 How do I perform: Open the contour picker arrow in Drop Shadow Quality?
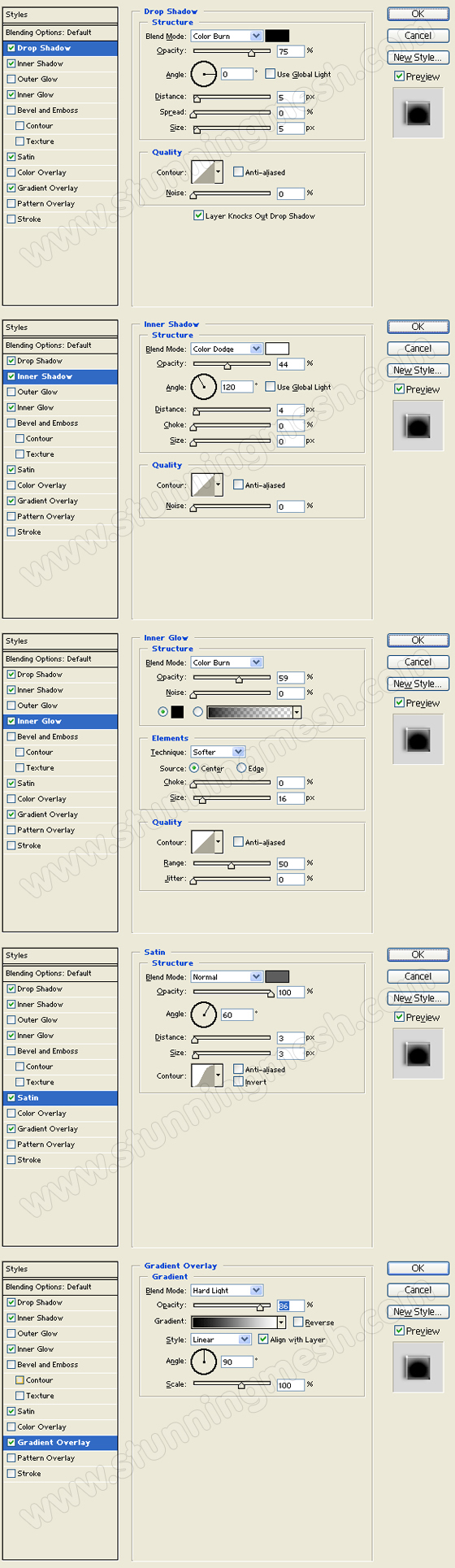click(x=219, y=172)
